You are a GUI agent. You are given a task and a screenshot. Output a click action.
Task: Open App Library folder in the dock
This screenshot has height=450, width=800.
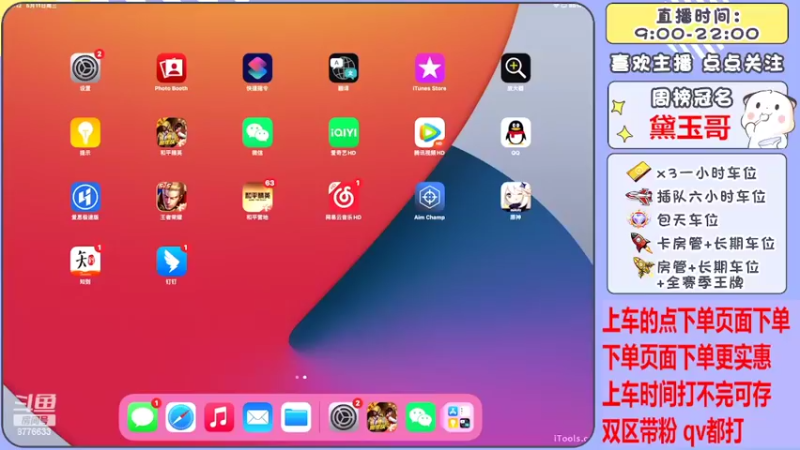459,417
